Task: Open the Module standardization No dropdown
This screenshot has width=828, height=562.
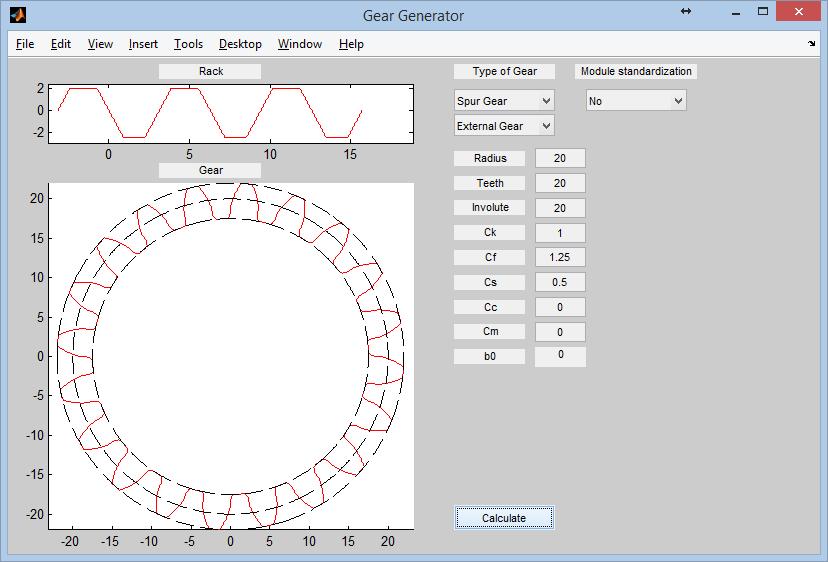Action: [x=636, y=100]
